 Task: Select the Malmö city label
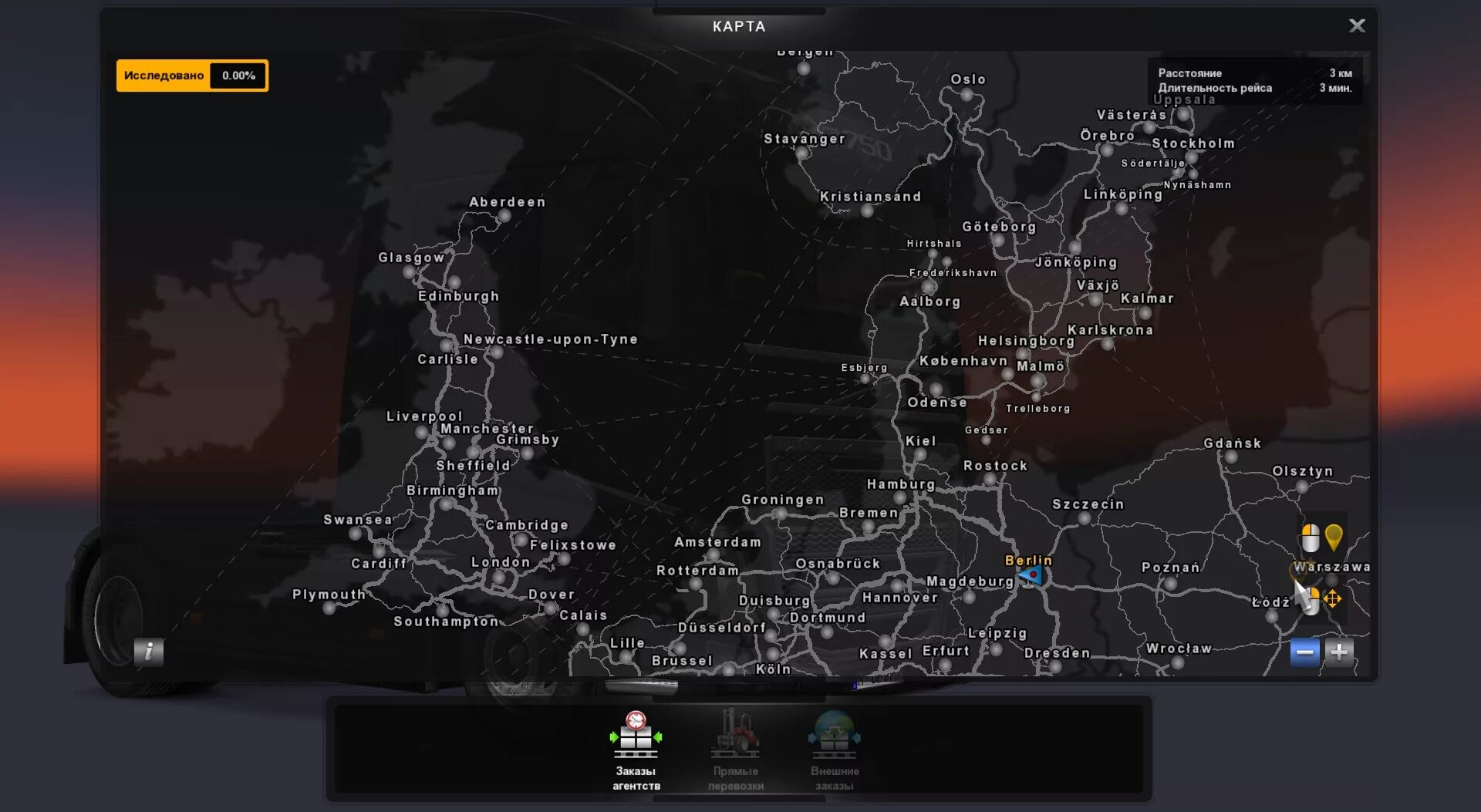1041,366
